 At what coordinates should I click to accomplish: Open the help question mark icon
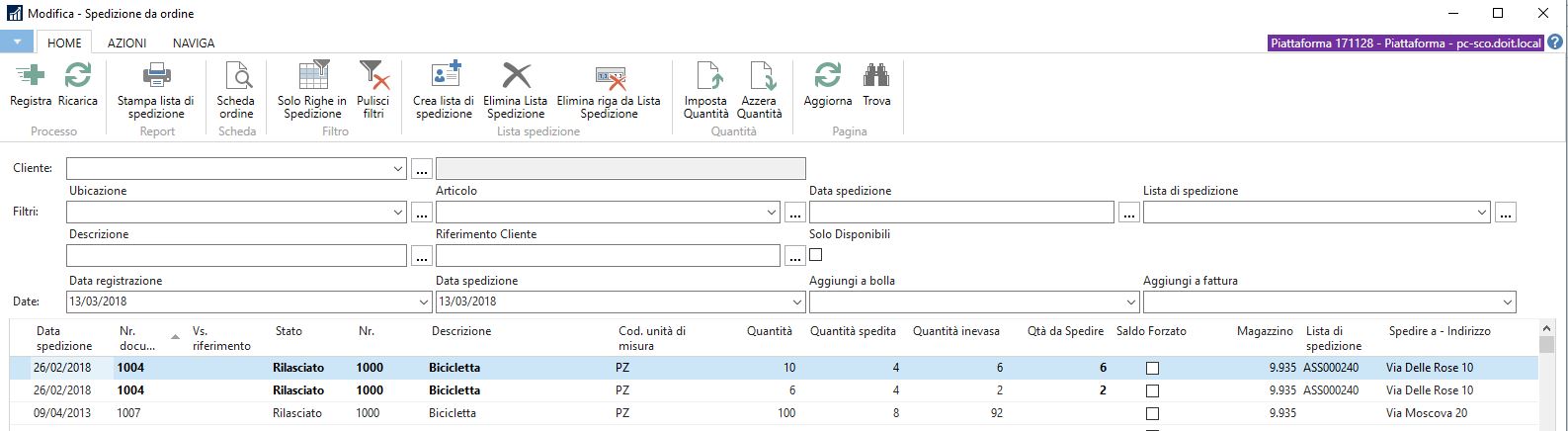point(1555,43)
